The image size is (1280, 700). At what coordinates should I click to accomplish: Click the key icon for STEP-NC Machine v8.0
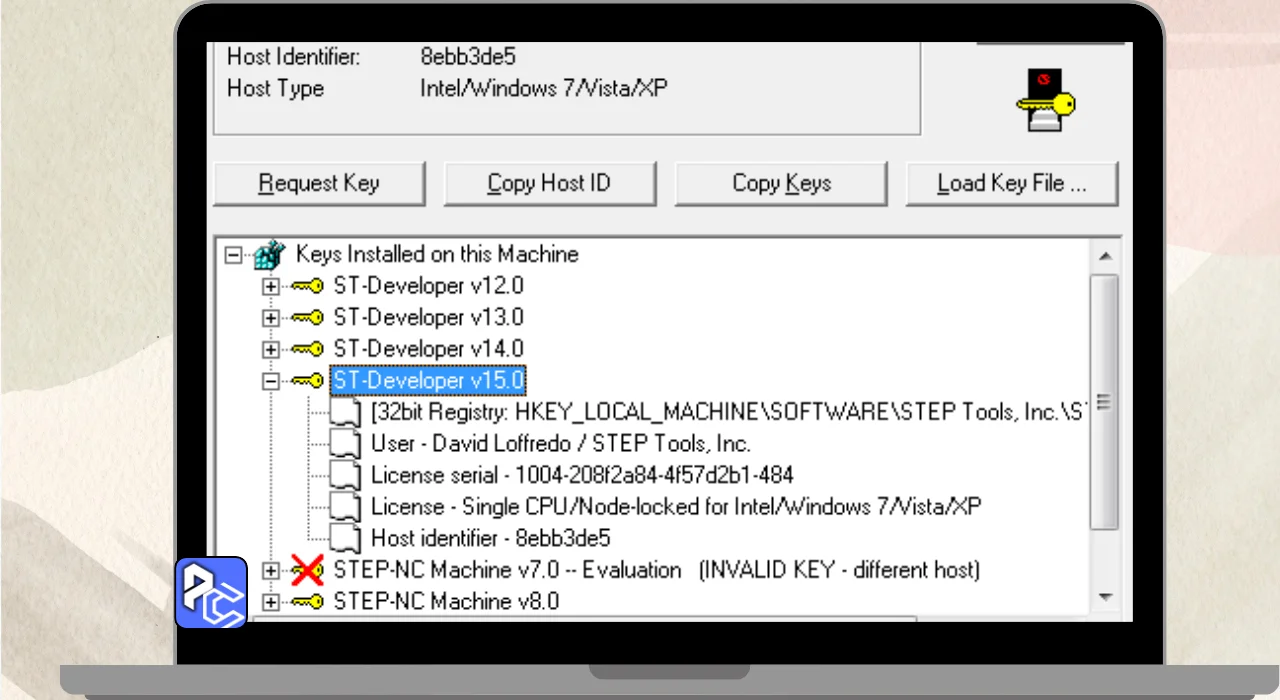(x=307, y=602)
